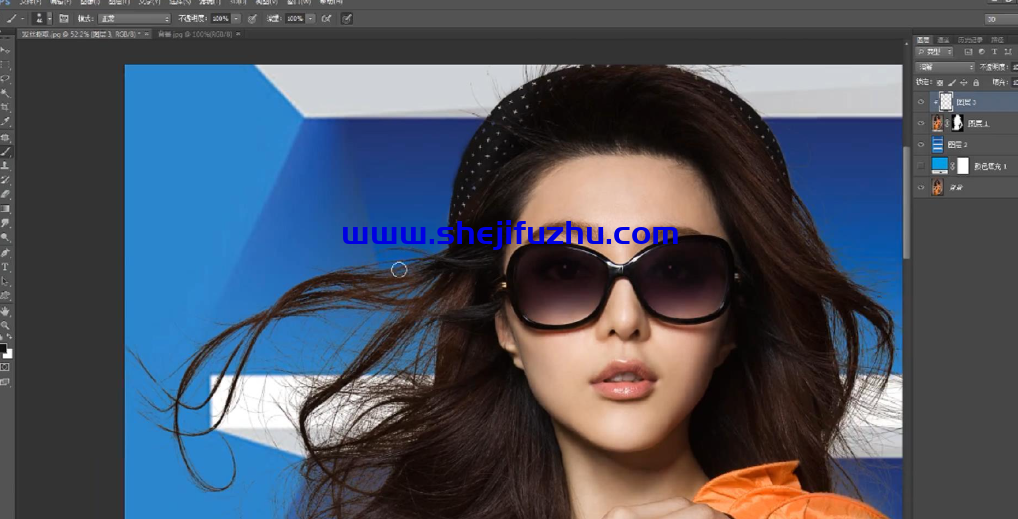Select the Rectangular Marquee tool
This screenshot has width=1018, height=519.
6,64
